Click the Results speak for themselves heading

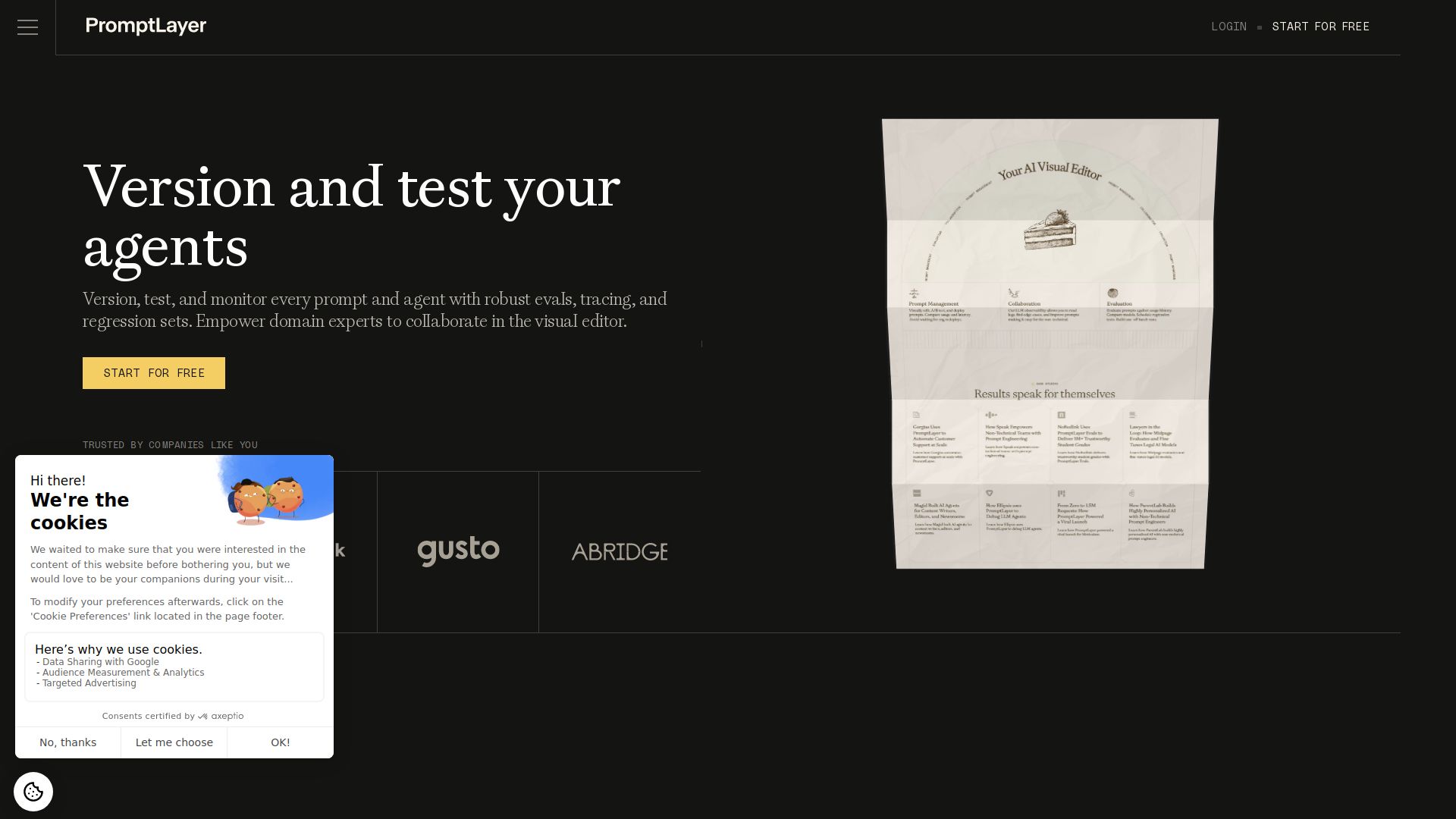click(1044, 394)
